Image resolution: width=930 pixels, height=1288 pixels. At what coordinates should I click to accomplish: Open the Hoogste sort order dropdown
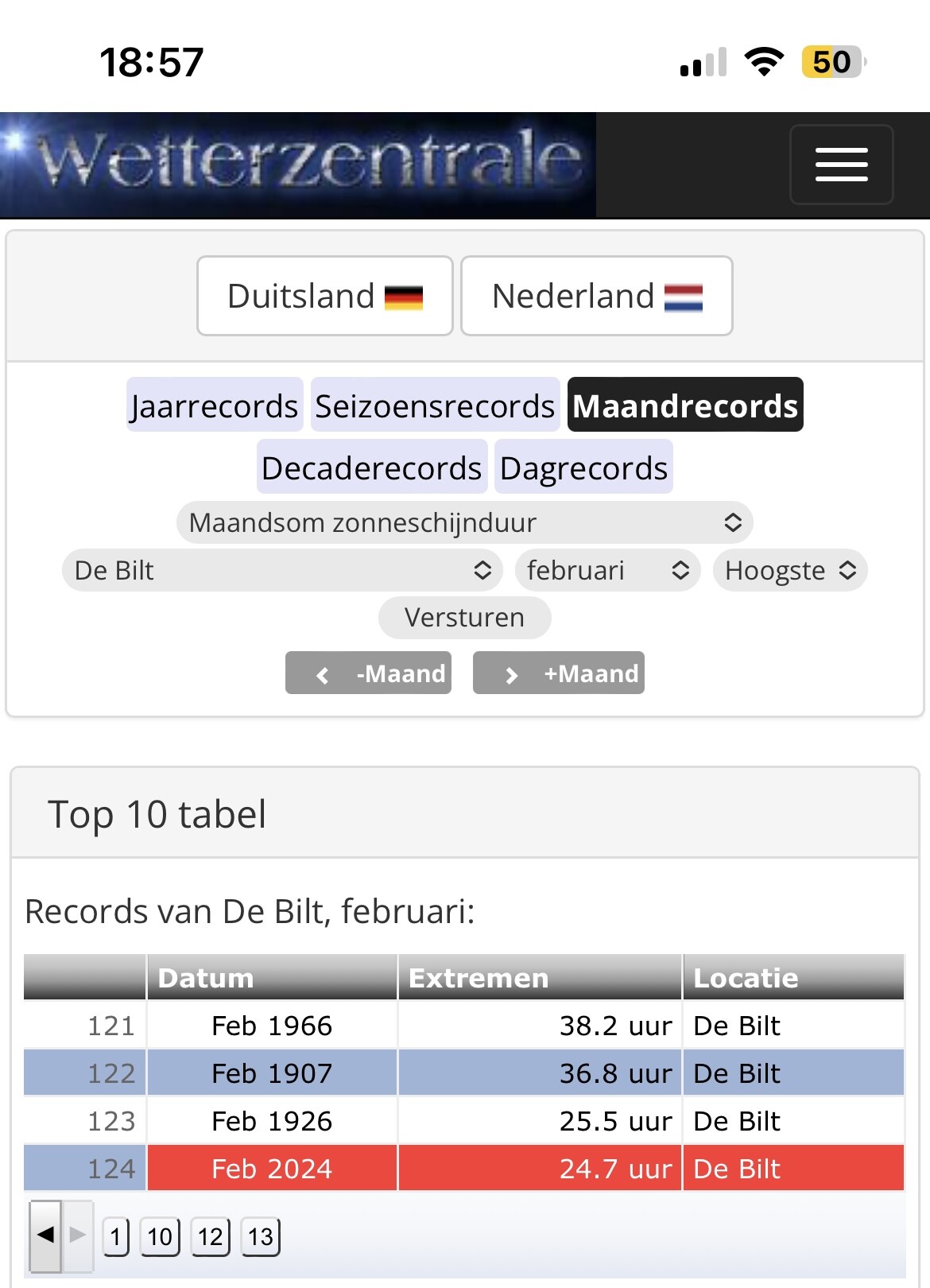coord(789,570)
